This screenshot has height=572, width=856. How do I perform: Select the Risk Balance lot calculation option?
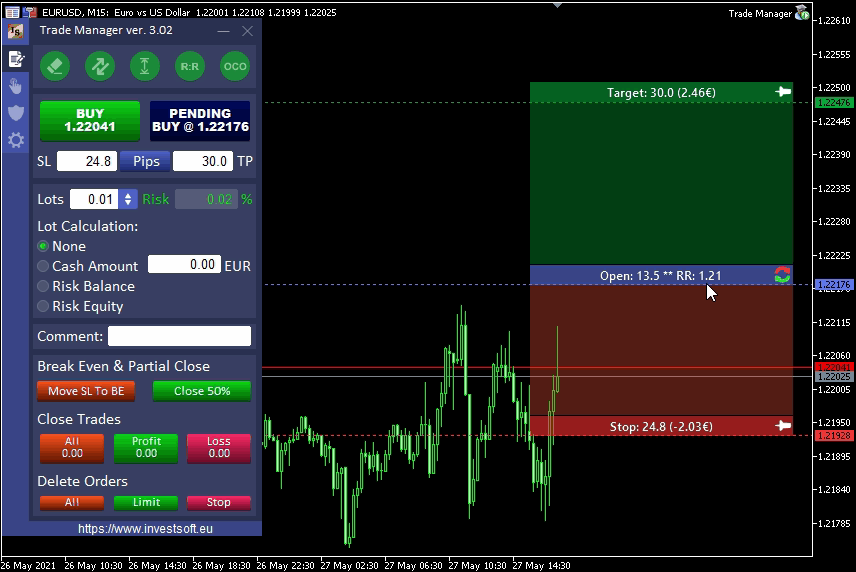43,286
